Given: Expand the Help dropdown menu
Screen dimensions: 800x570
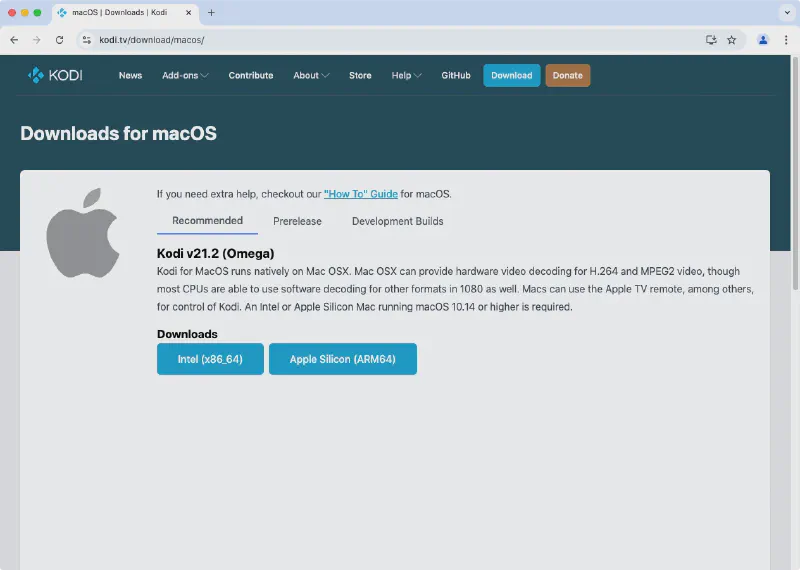Looking at the screenshot, I should [406, 75].
